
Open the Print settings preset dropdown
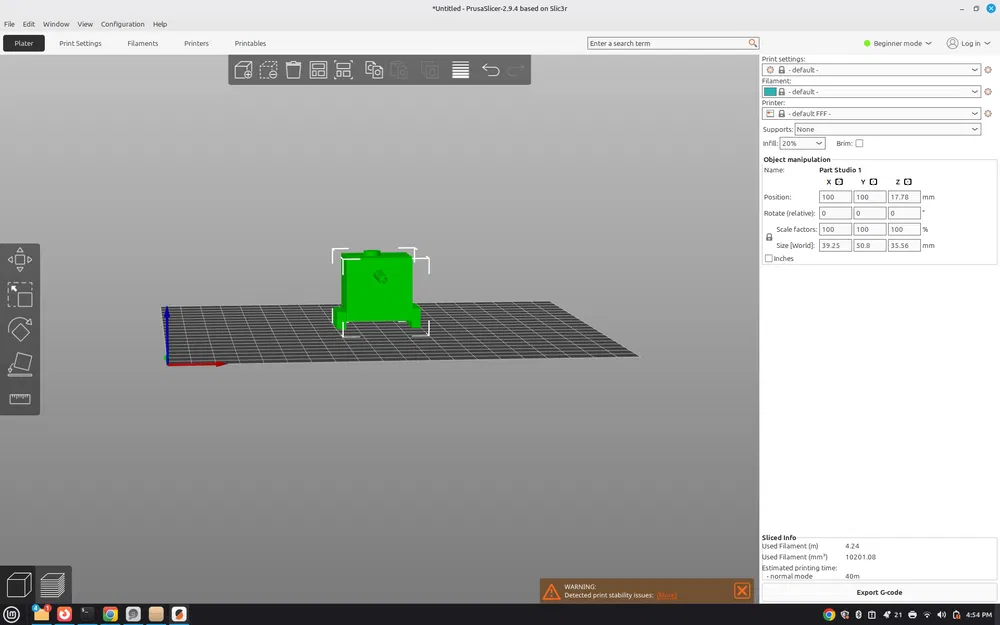tap(871, 70)
